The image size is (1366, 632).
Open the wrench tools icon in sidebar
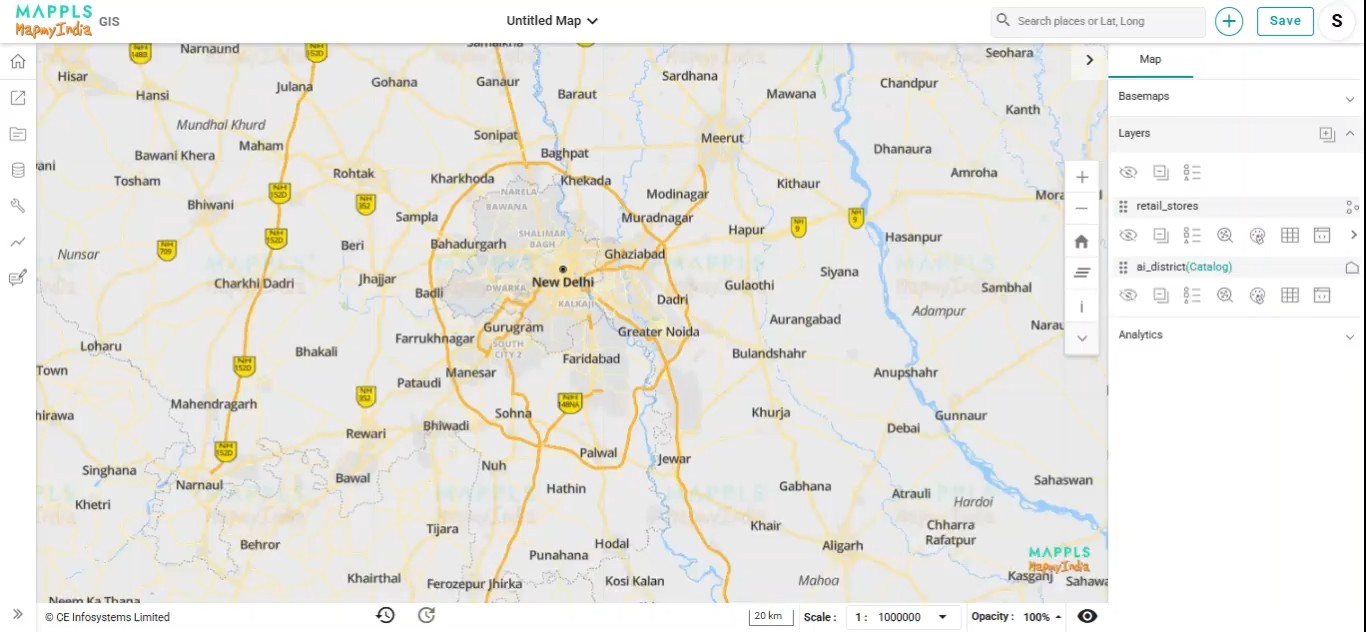point(18,206)
